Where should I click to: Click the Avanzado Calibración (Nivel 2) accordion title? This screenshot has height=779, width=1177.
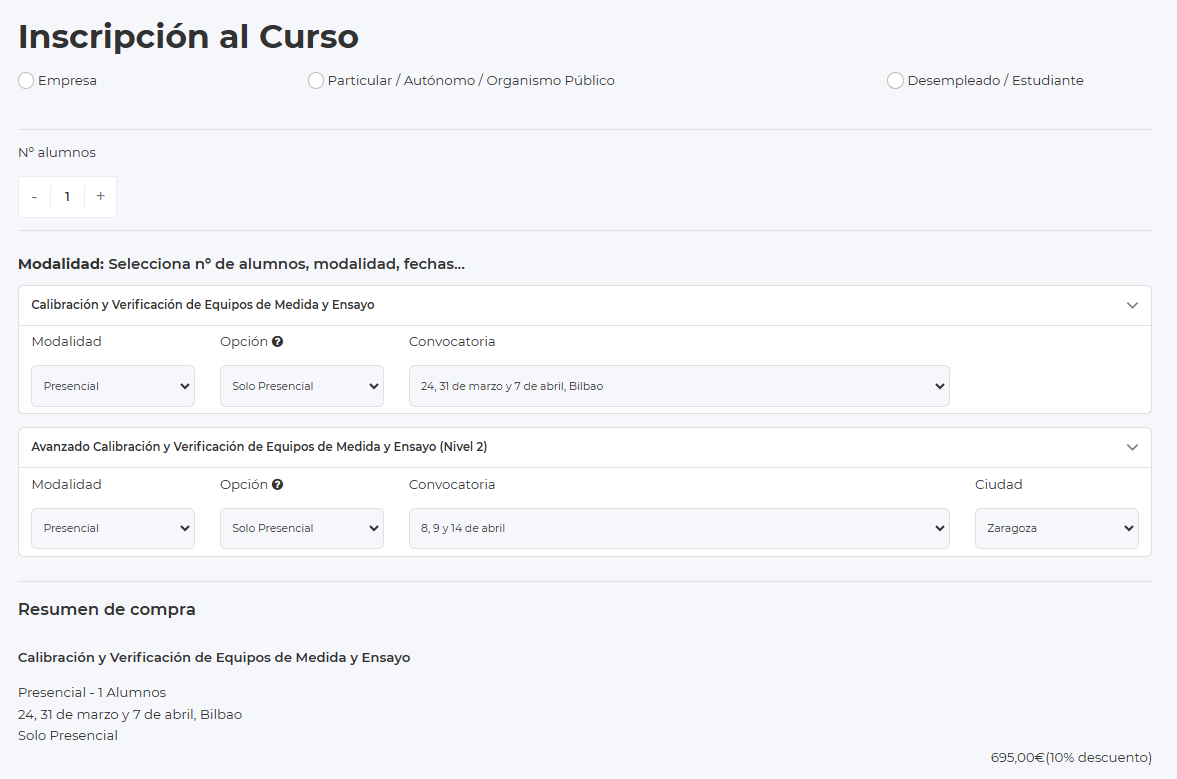pos(259,447)
